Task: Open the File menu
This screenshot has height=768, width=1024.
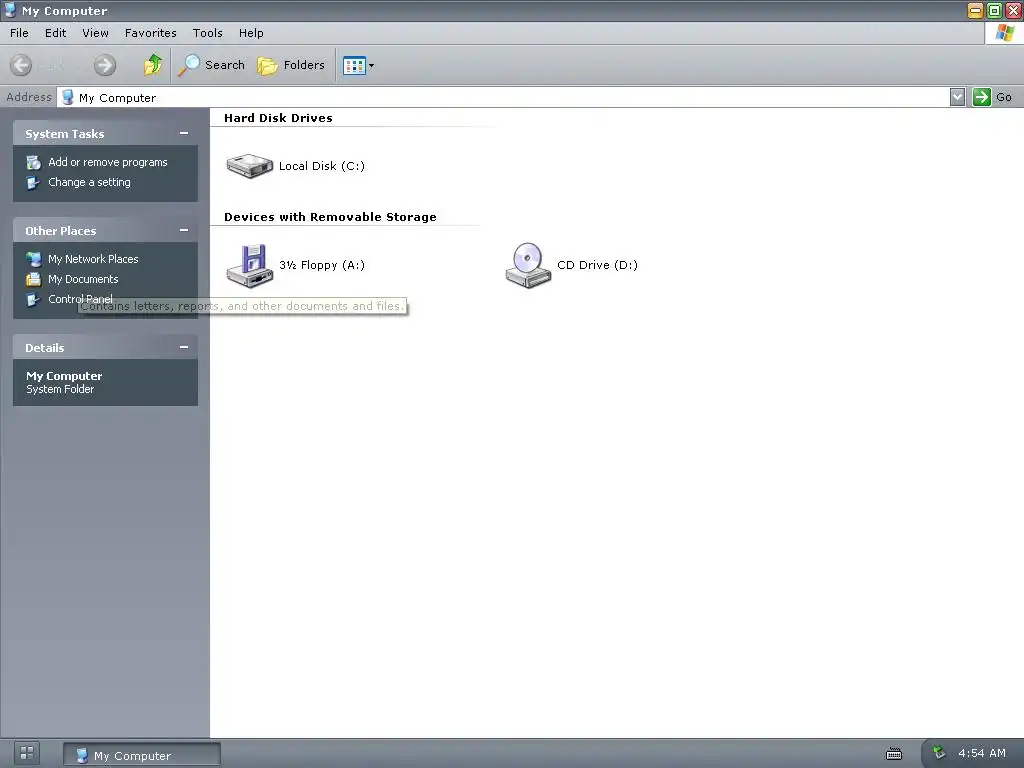Action: tap(19, 33)
